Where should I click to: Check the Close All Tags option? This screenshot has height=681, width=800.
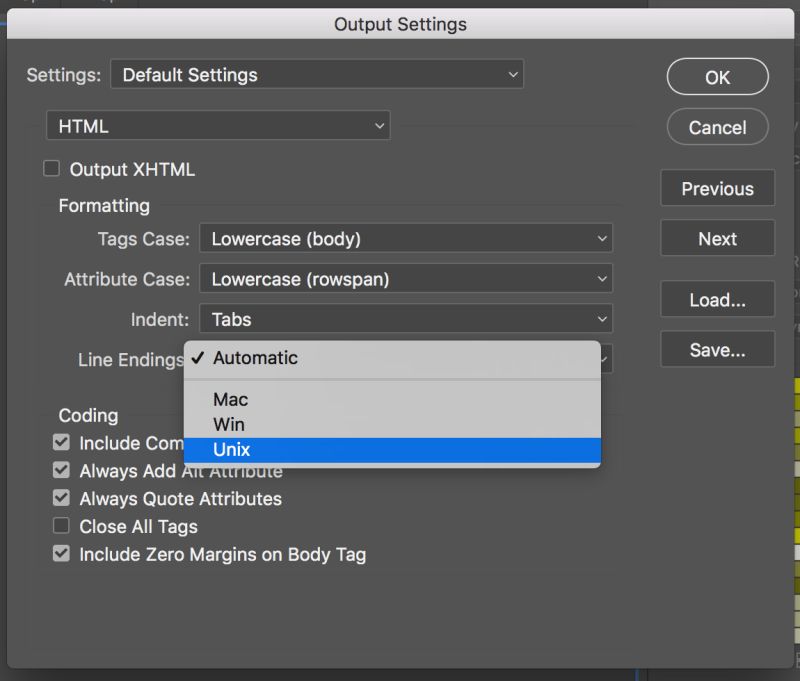pyautogui.click(x=62, y=526)
